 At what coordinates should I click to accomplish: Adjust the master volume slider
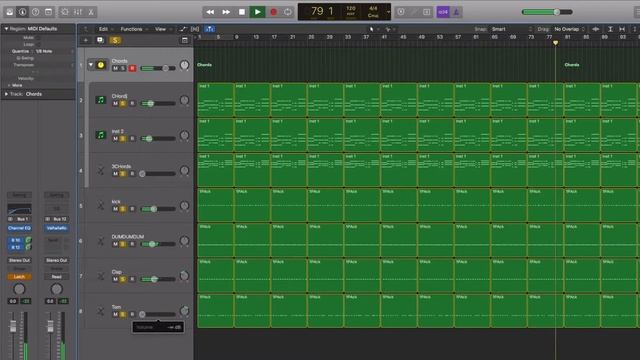point(547,12)
